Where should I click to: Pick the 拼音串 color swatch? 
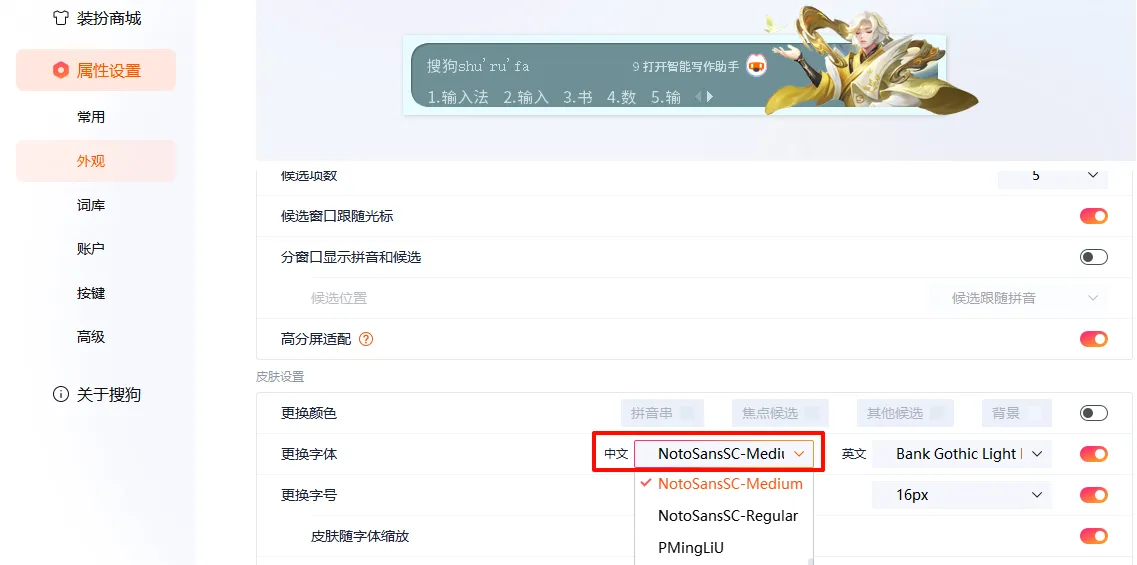663,413
